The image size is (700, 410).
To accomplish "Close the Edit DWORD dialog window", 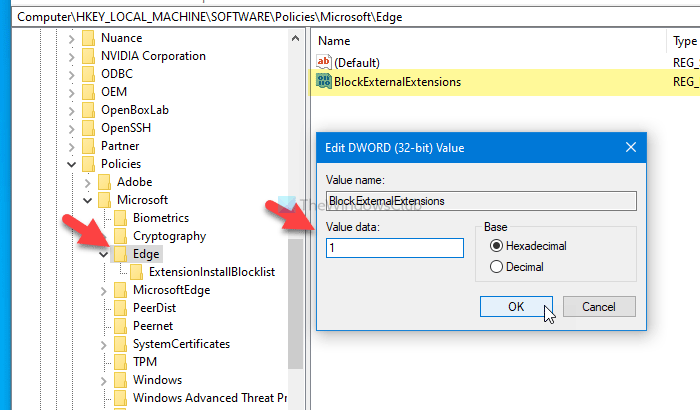I will click(631, 148).
